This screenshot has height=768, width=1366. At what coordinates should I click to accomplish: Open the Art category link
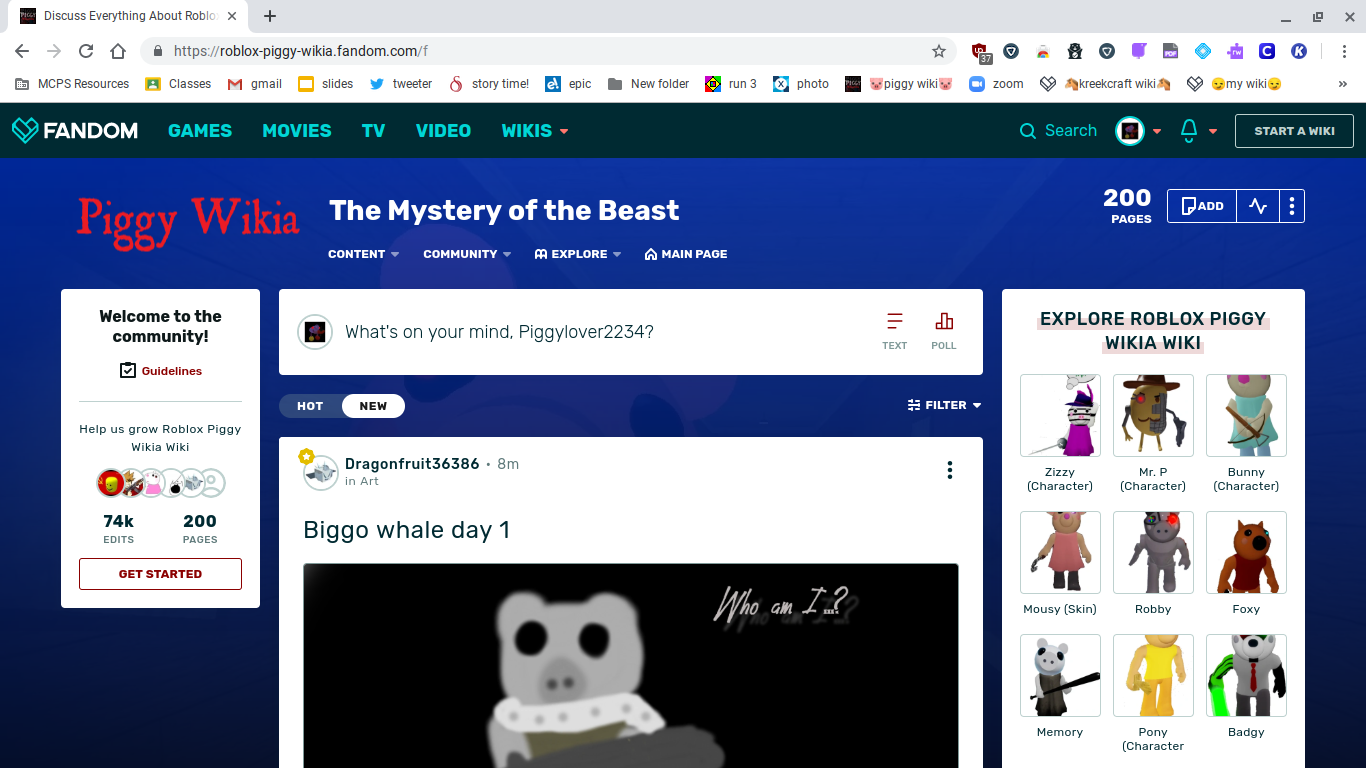(369, 481)
